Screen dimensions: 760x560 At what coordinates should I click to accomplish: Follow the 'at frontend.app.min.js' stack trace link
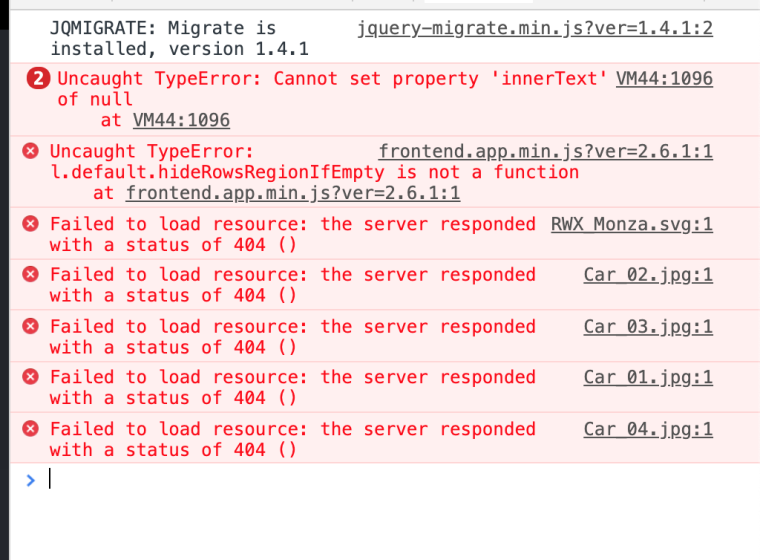click(293, 193)
